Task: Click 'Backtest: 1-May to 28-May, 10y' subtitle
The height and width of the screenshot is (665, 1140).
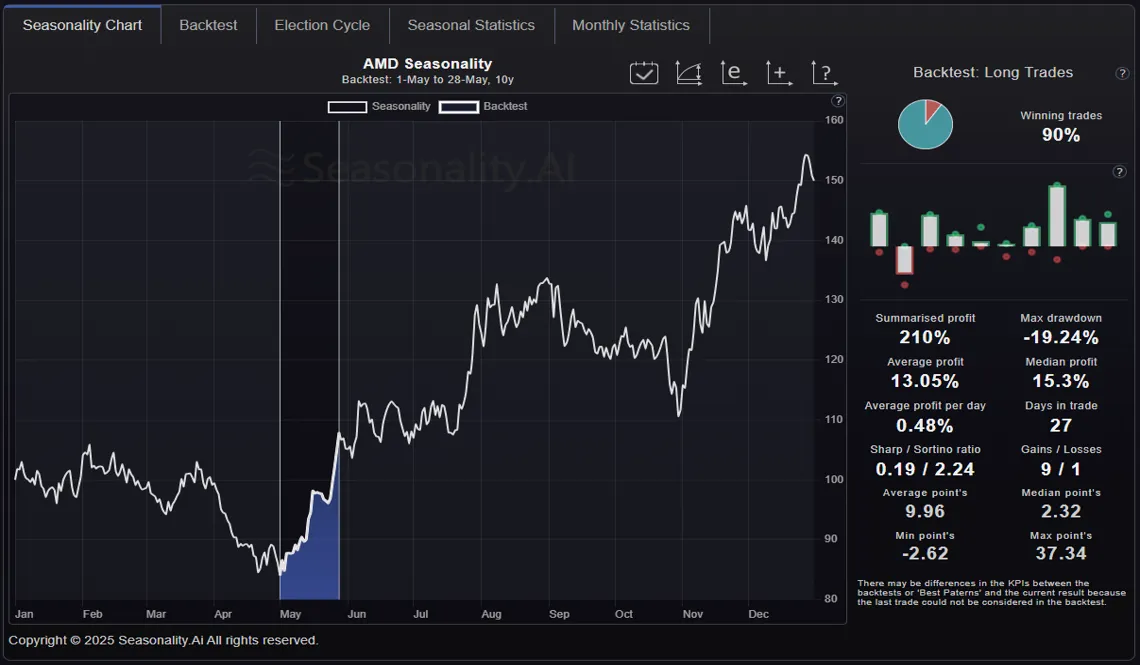Action: tap(428, 80)
